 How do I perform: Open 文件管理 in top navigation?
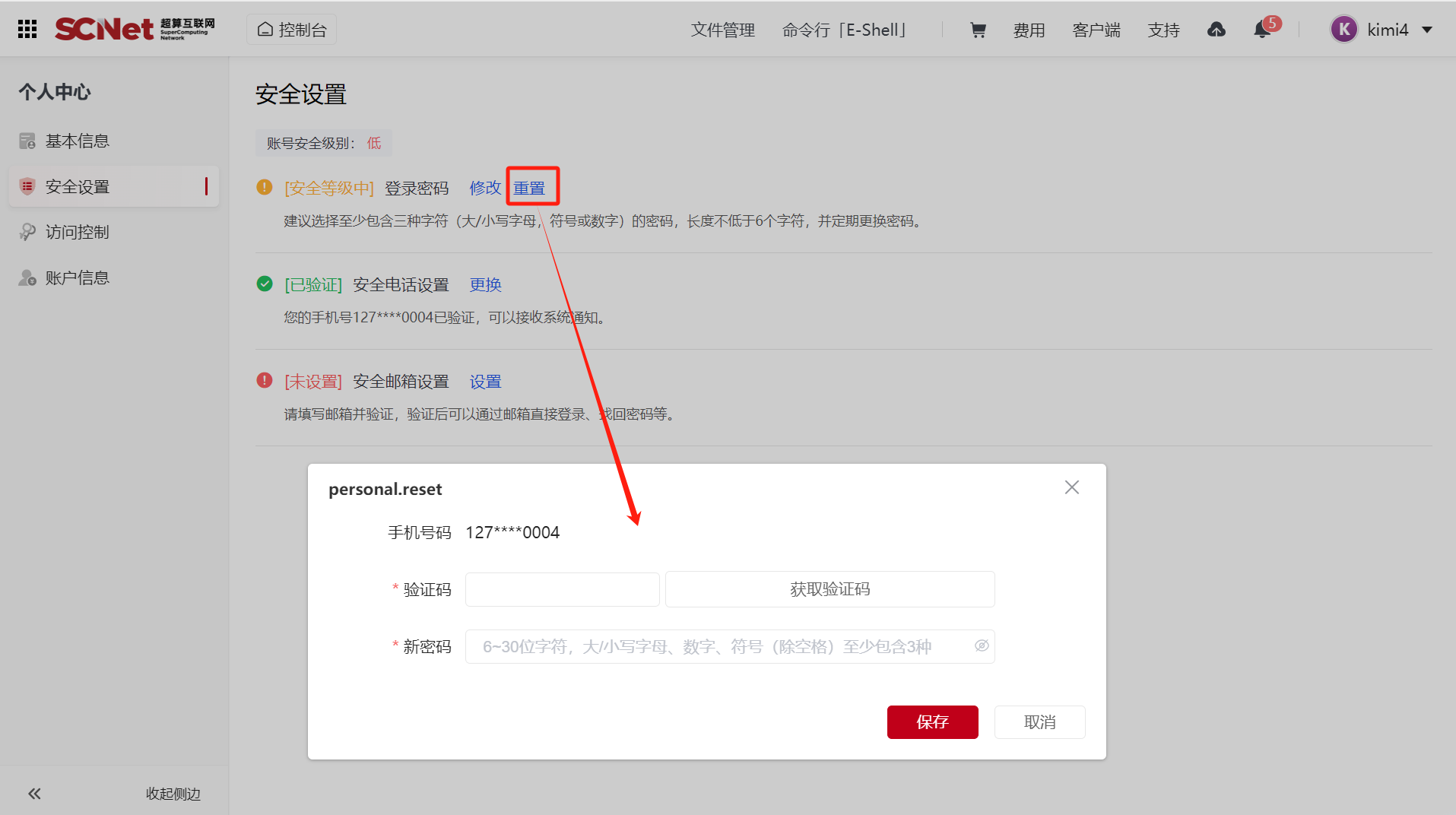722,30
